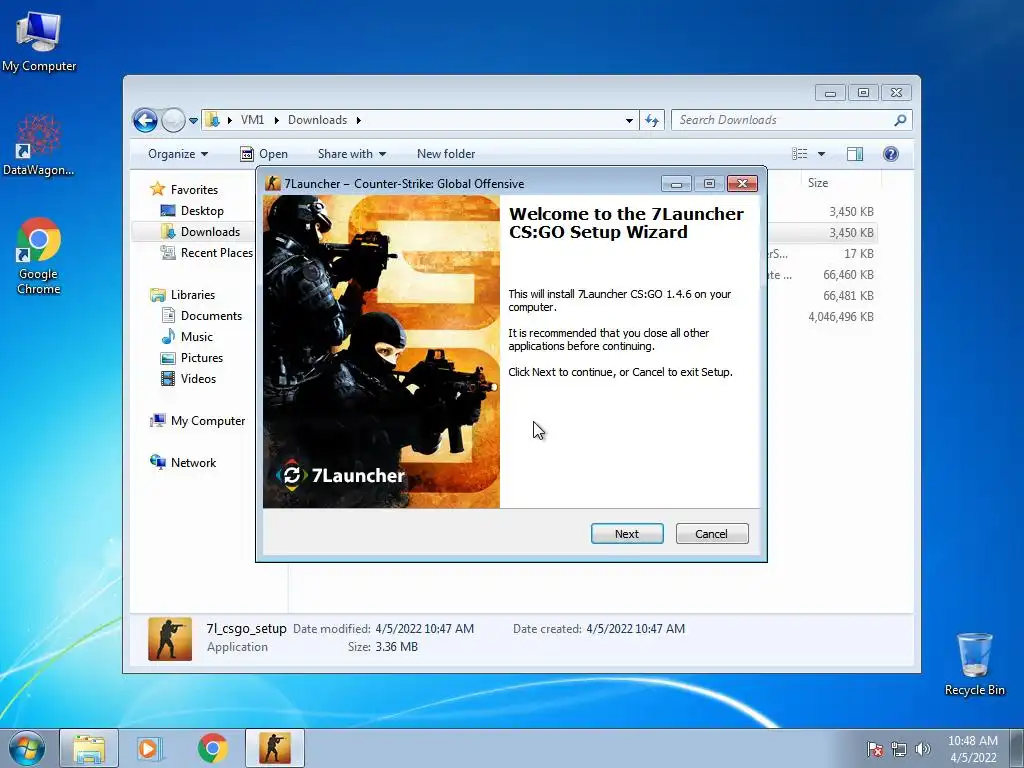Select the Recycle Bin desktop icon
Image resolution: width=1024 pixels, height=768 pixels.
pos(974,664)
